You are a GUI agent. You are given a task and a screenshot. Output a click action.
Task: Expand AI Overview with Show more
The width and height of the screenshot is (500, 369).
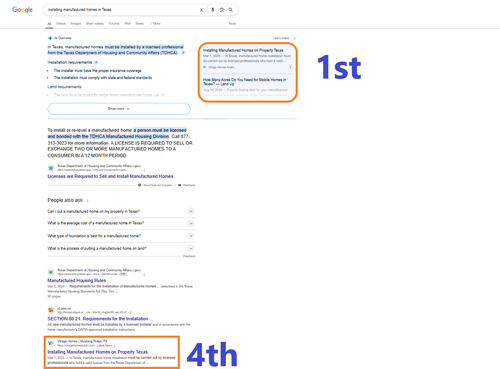point(119,109)
